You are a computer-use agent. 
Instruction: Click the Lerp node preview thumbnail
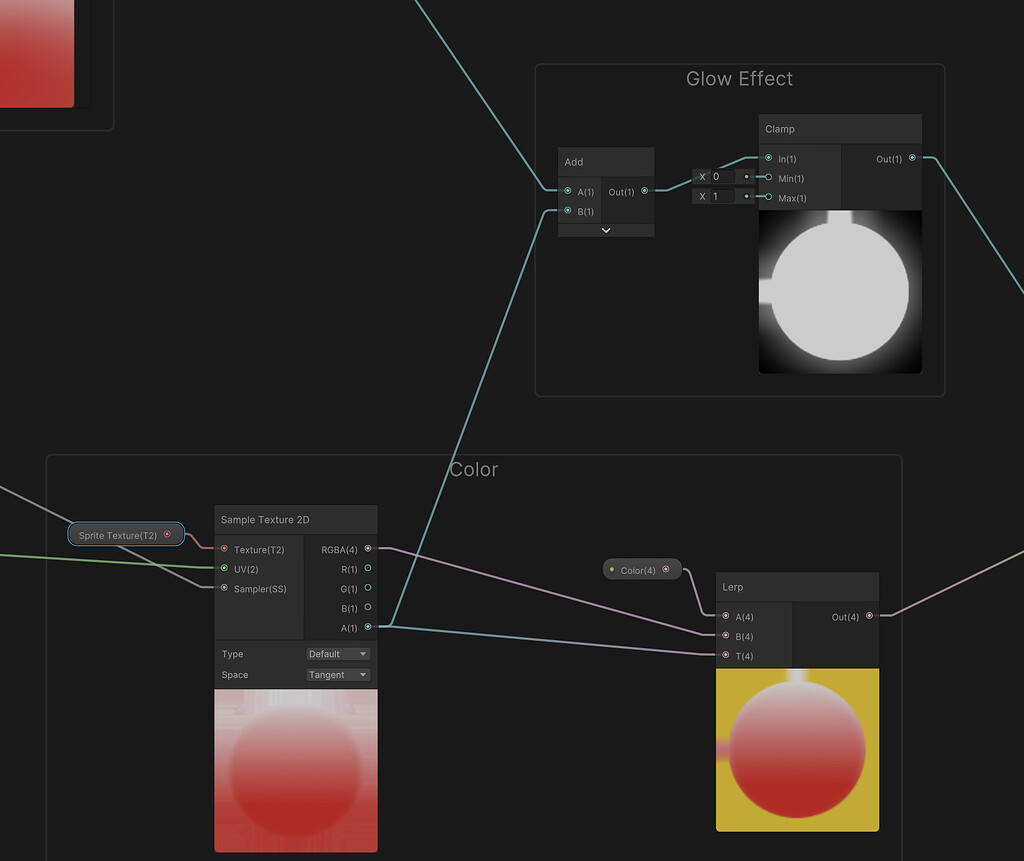797,750
